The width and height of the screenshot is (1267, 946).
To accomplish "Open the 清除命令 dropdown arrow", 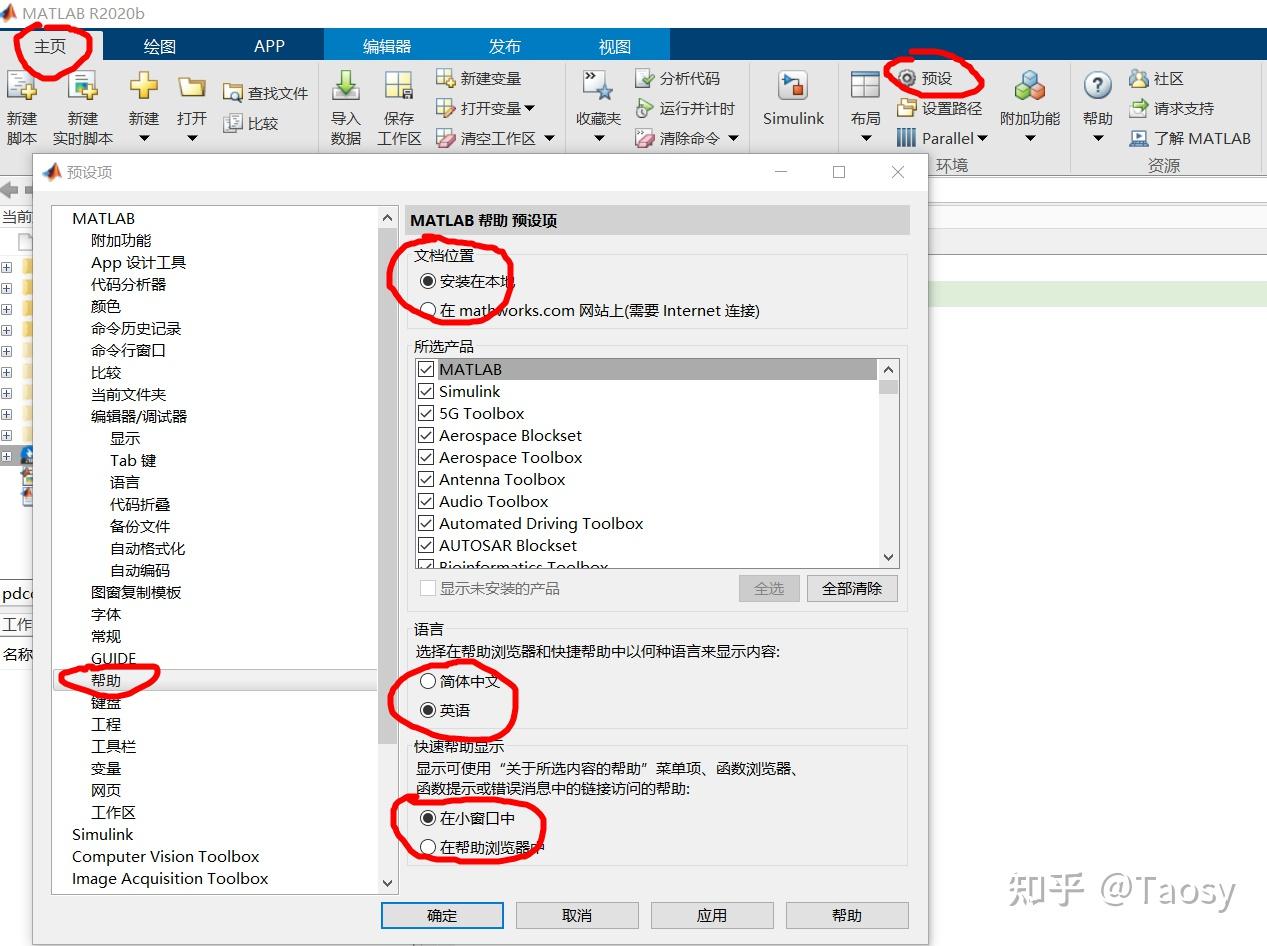I will point(732,139).
